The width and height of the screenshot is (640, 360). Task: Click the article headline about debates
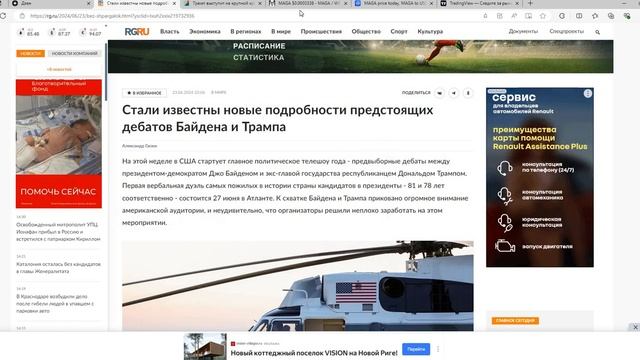click(x=278, y=118)
